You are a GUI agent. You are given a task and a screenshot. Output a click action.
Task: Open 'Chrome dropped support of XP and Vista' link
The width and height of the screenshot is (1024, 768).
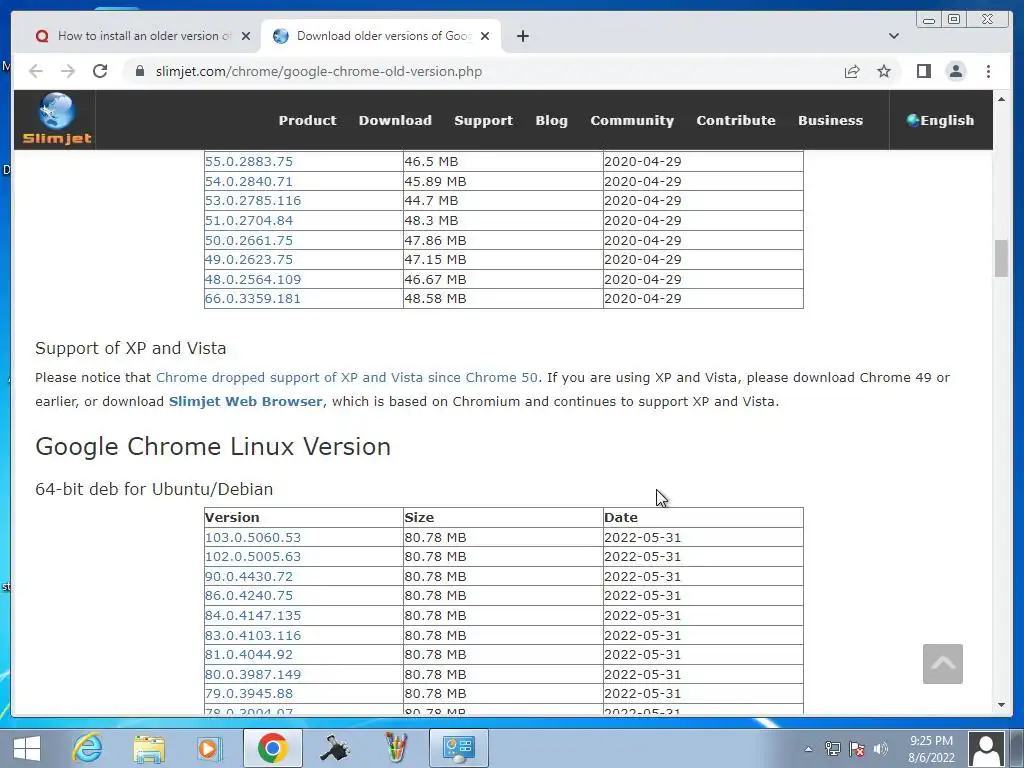click(347, 377)
